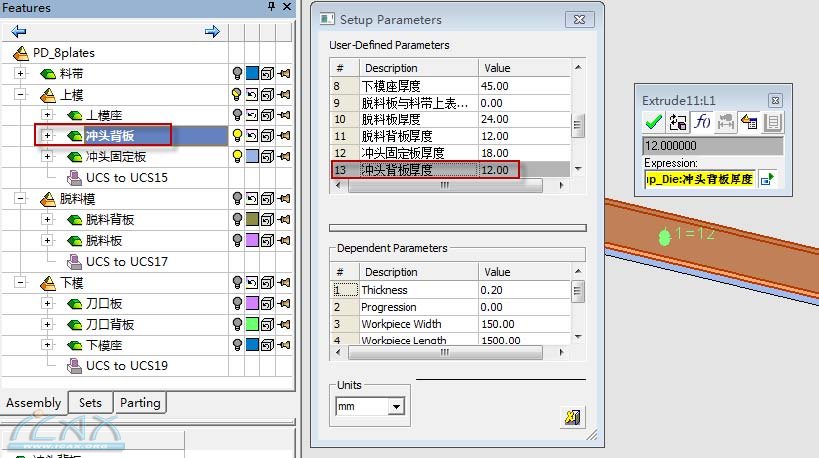Viewport: 819px width, 458px height.
Task: Toggle the light bulb visibility for 冲头背板
Action: 237,136
